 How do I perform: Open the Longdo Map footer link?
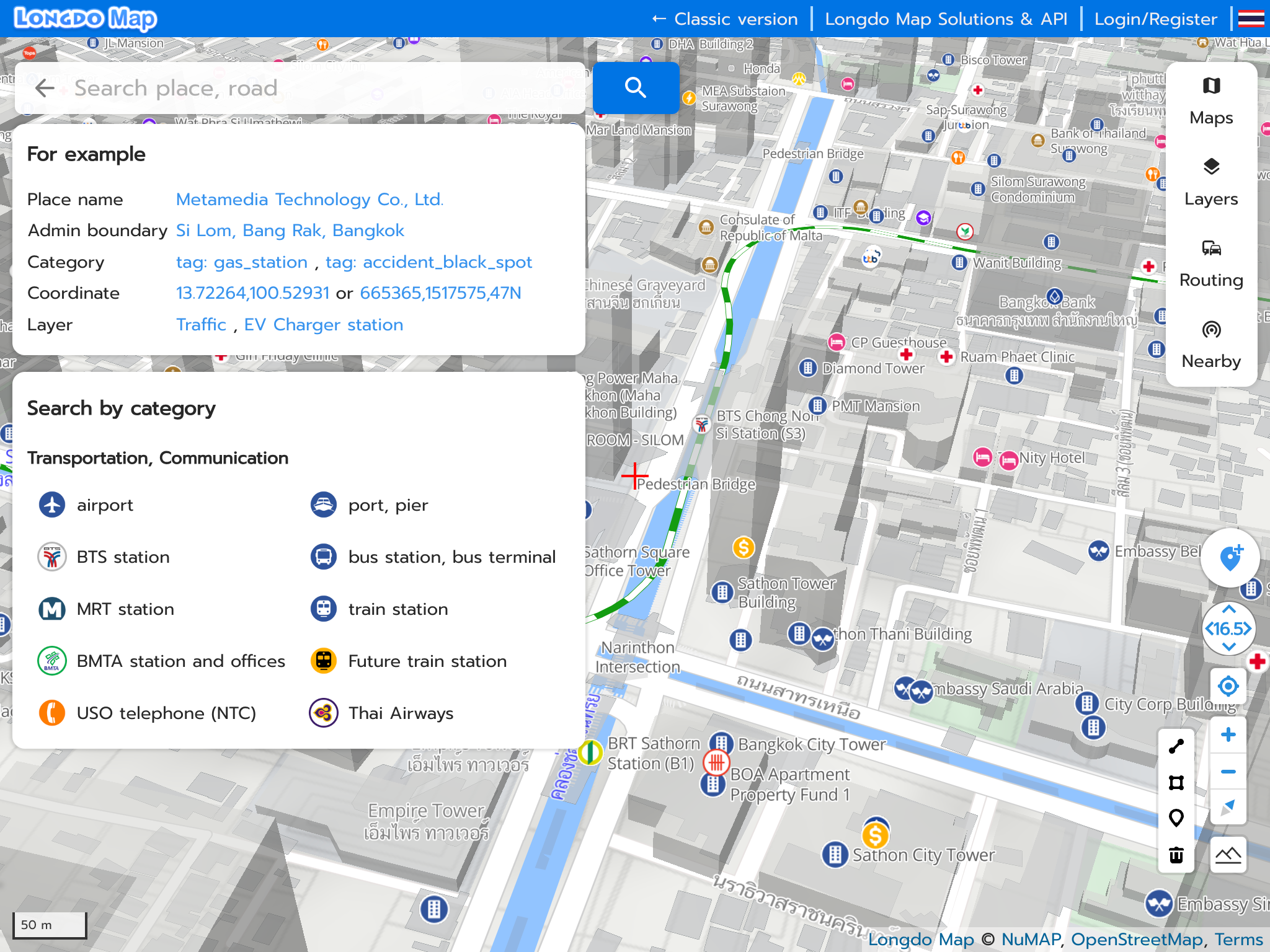pos(921,940)
